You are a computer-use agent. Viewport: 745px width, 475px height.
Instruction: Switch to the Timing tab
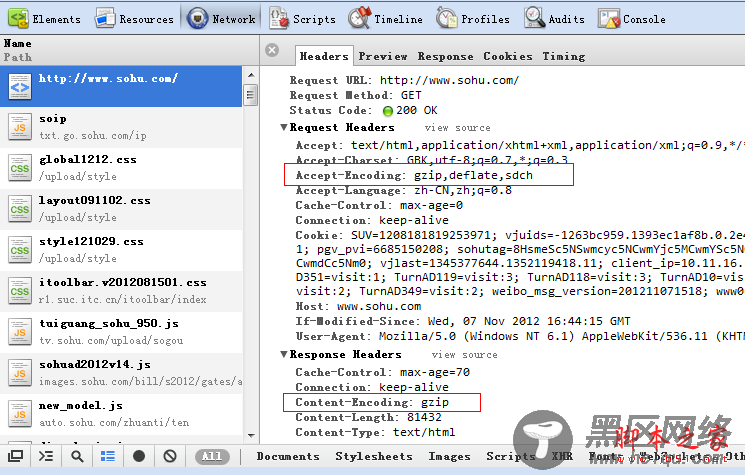coord(564,56)
